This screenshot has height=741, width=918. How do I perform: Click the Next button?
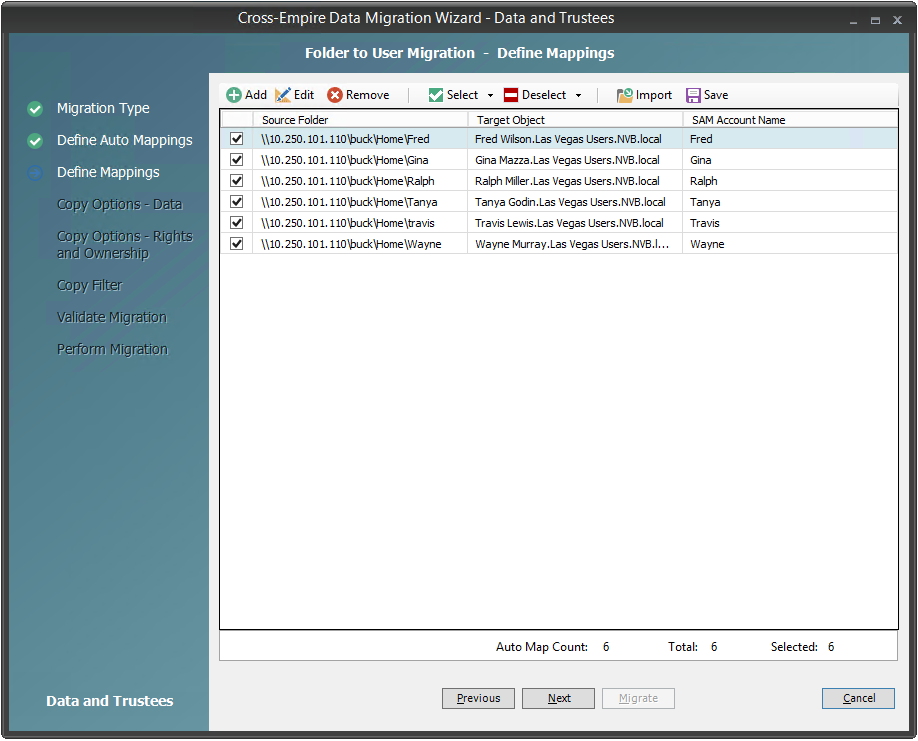pyautogui.click(x=558, y=698)
